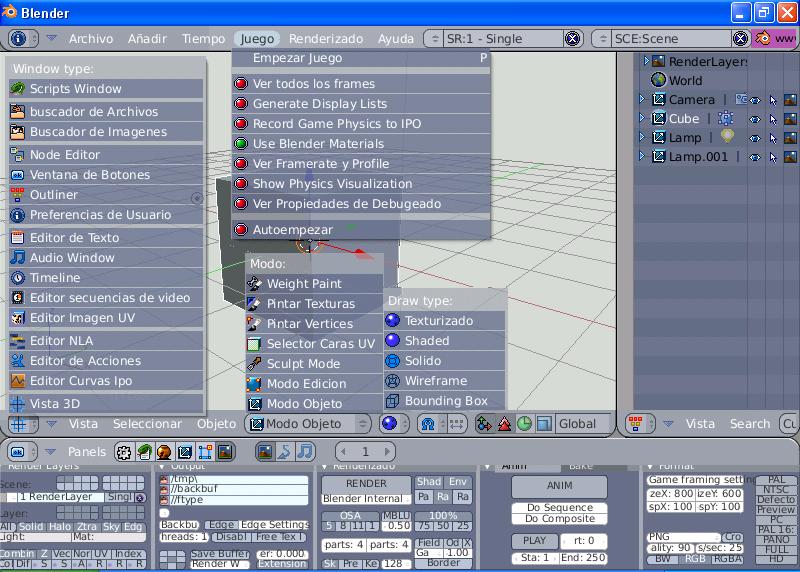This screenshot has width=800, height=572.
Task: Open the Global orientation dropdown
Action: click(x=582, y=424)
